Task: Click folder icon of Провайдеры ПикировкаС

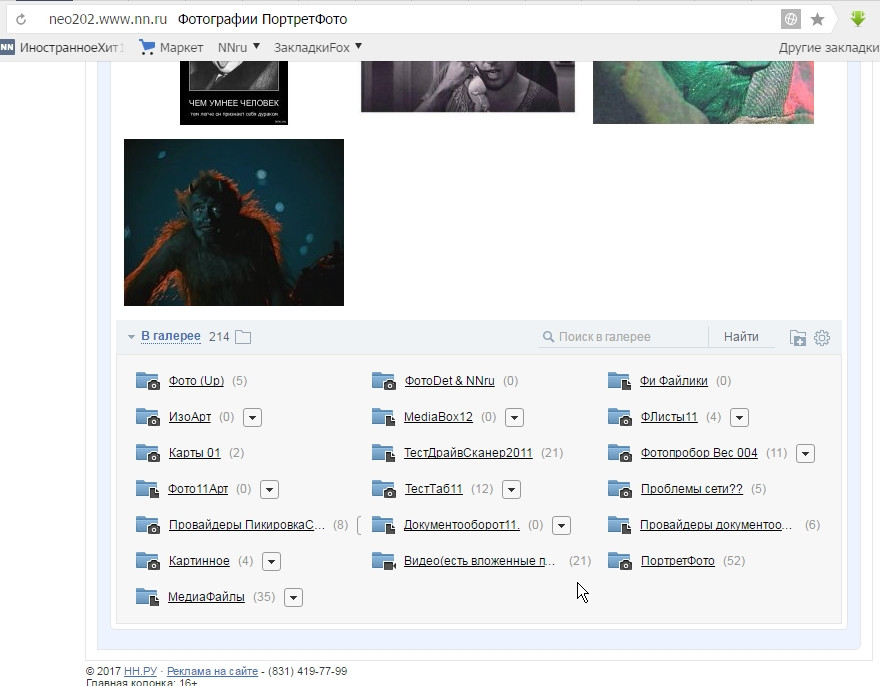Action: coord(148,524)
